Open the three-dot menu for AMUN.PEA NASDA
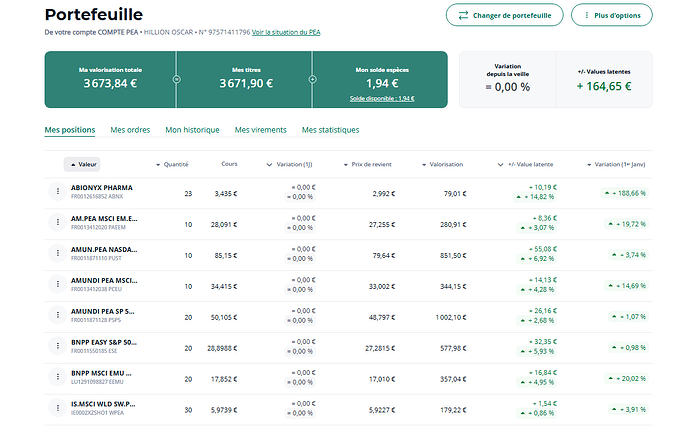This screenshot has width=690, height=447. pyautogui.click(x=57, y=254)
